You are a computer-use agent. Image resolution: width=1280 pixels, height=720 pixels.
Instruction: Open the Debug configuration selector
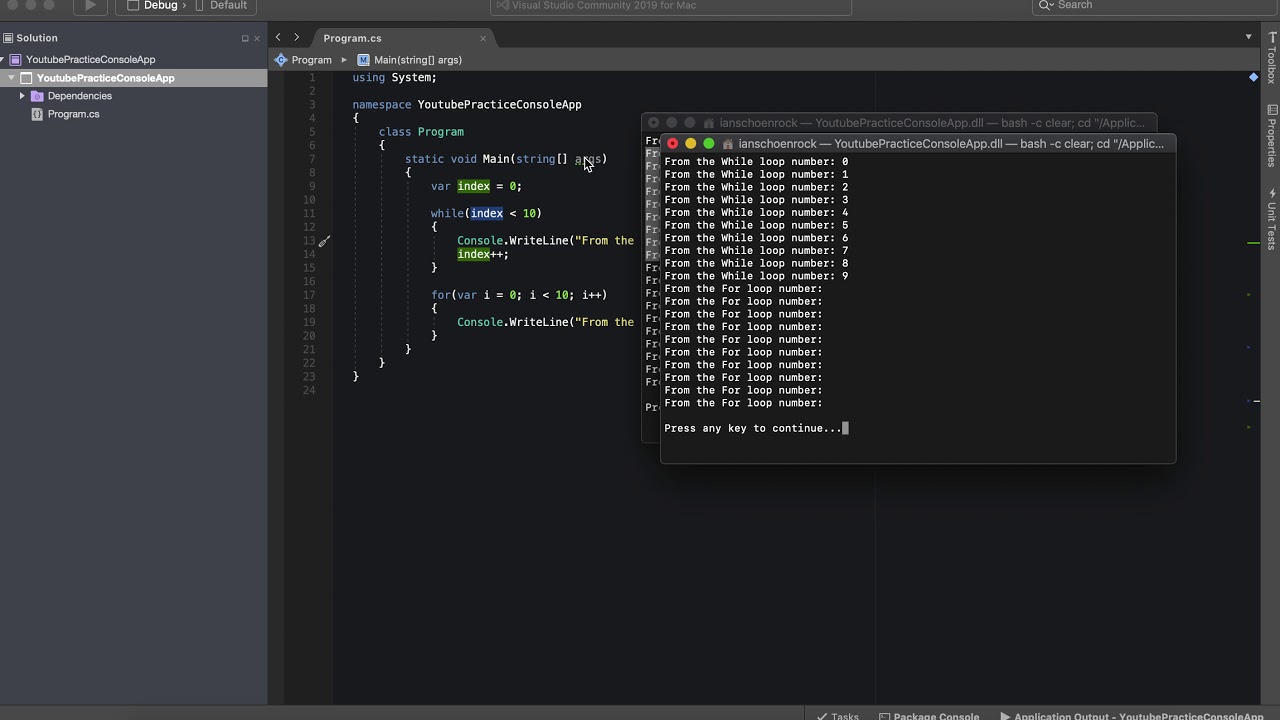tap(160, 6)
